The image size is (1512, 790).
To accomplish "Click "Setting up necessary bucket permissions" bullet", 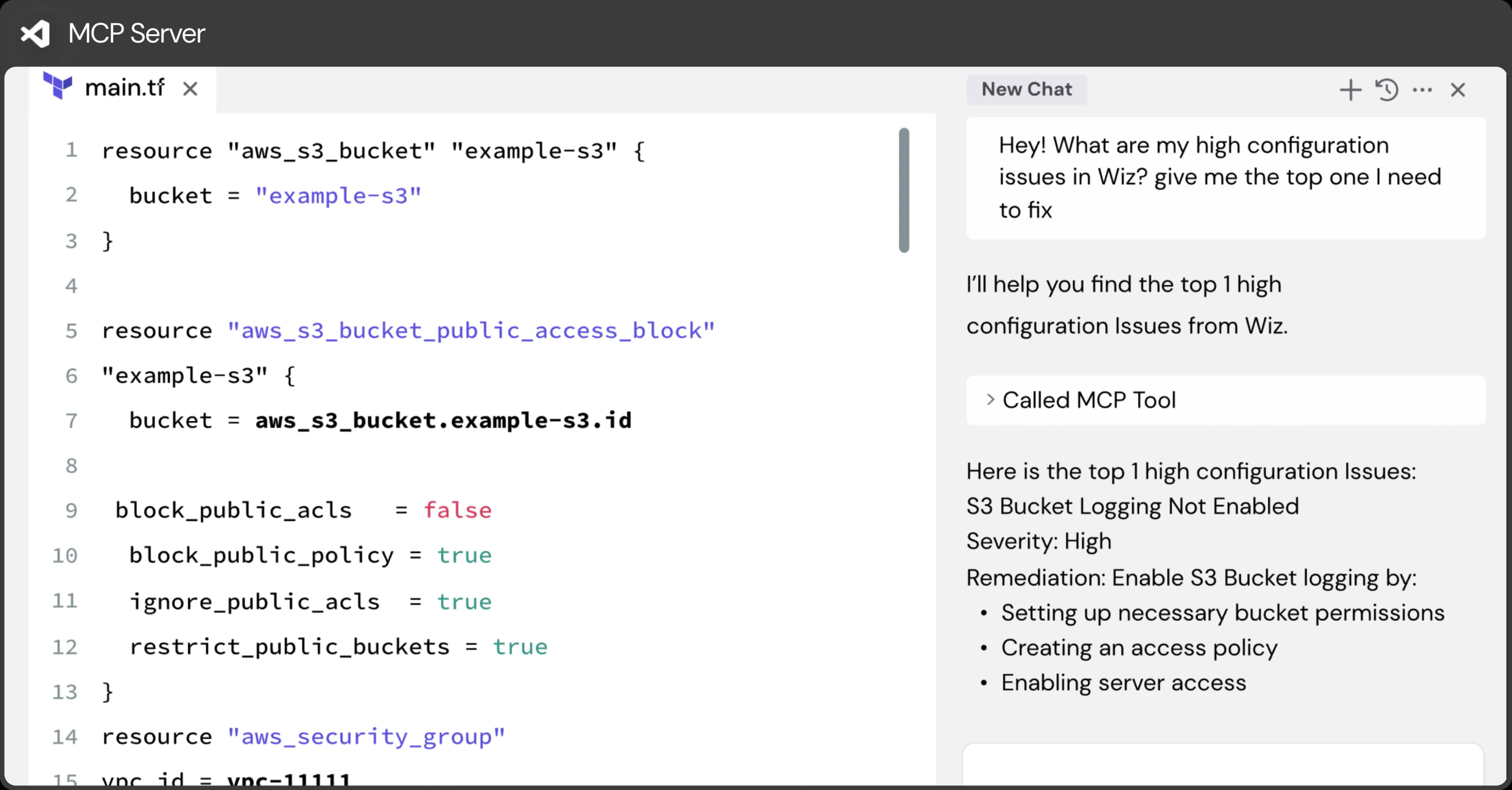I will [x=1223, y=613].
